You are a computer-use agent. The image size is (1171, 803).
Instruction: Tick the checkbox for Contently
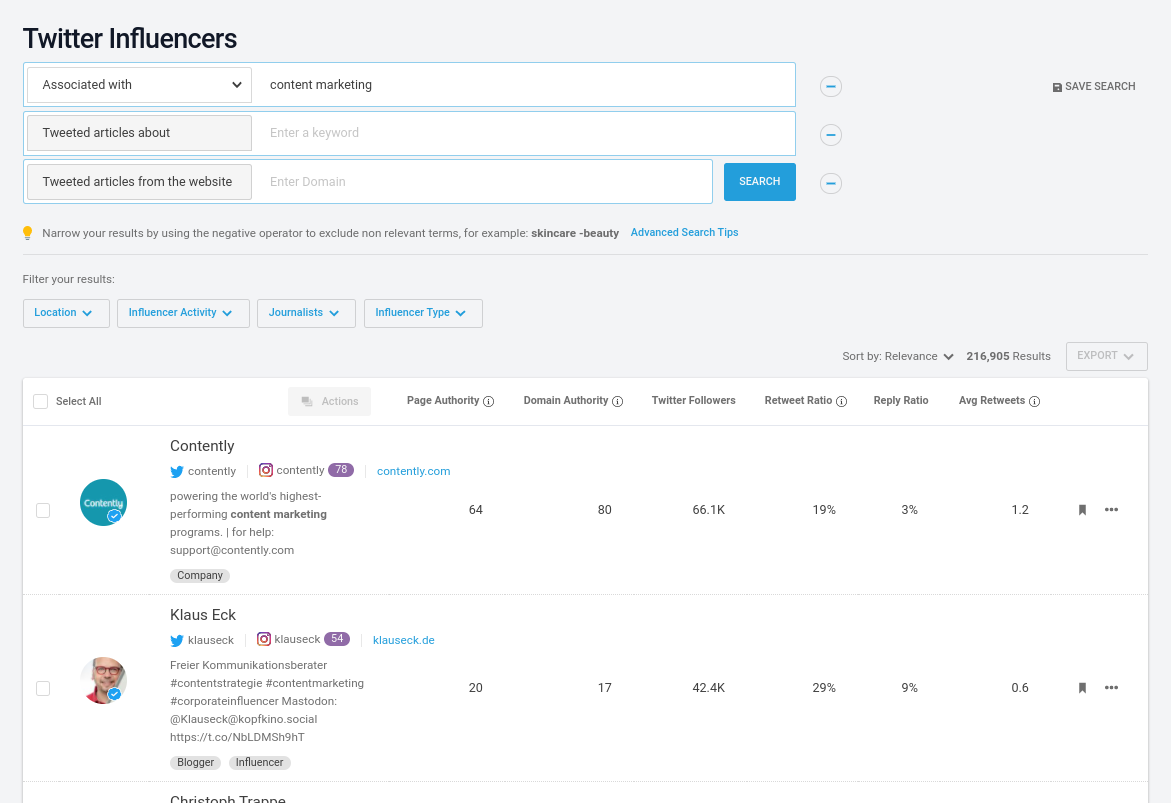click(x=43, y=510)
